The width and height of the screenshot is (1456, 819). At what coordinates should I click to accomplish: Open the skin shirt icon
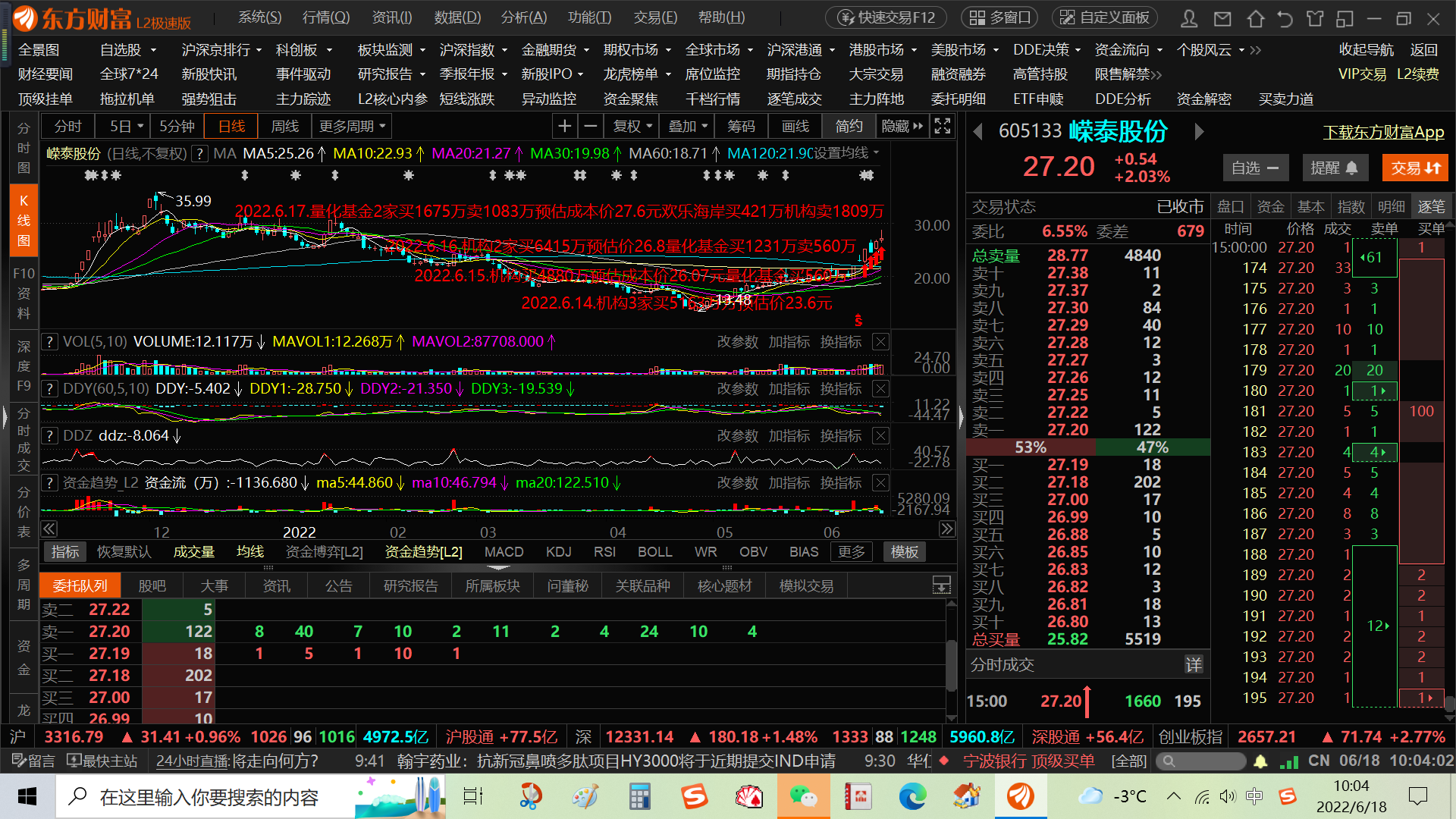(x=1315, y=18)
